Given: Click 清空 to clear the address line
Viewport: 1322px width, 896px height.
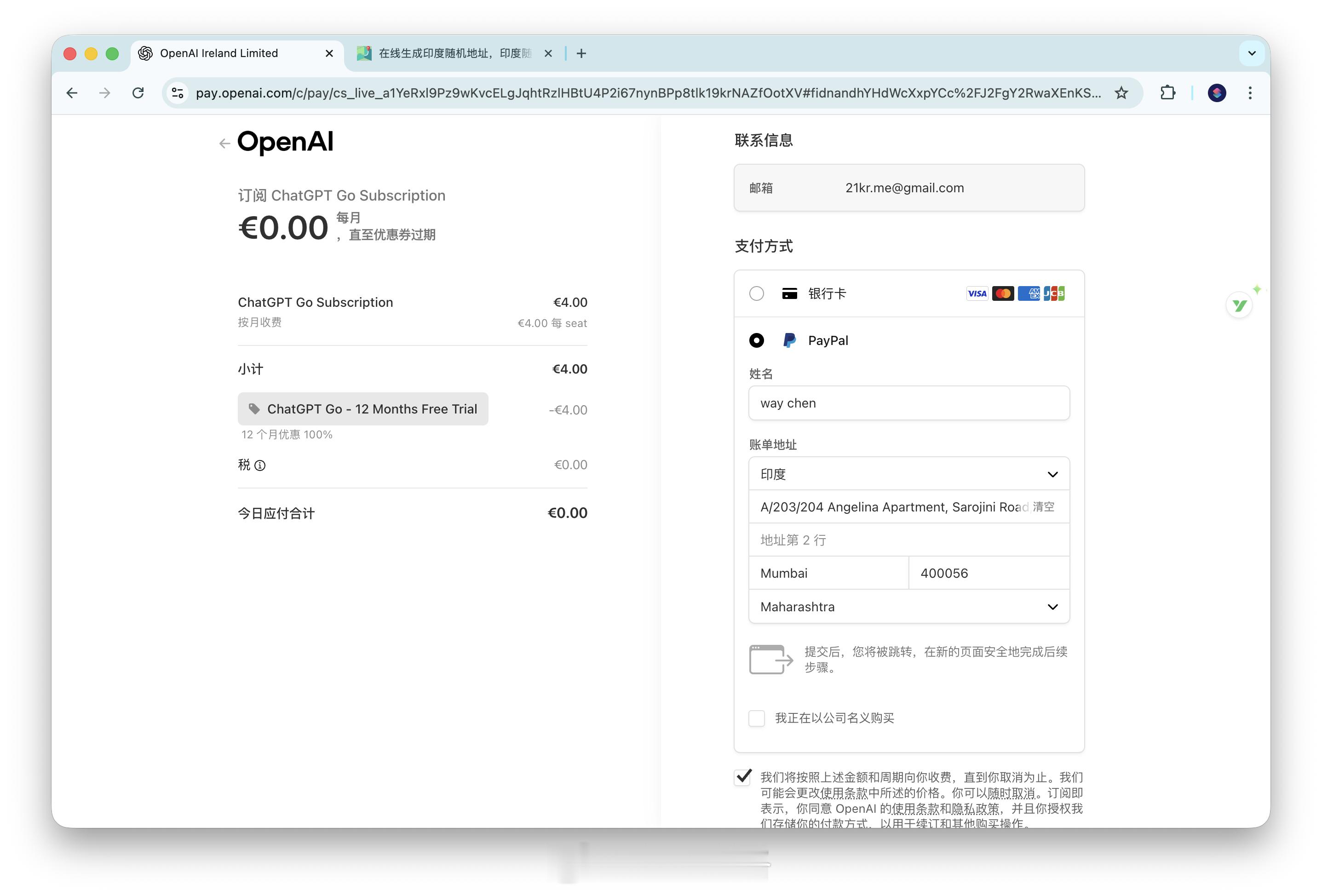Looking at the screenshot, I should pos(1043,507).
